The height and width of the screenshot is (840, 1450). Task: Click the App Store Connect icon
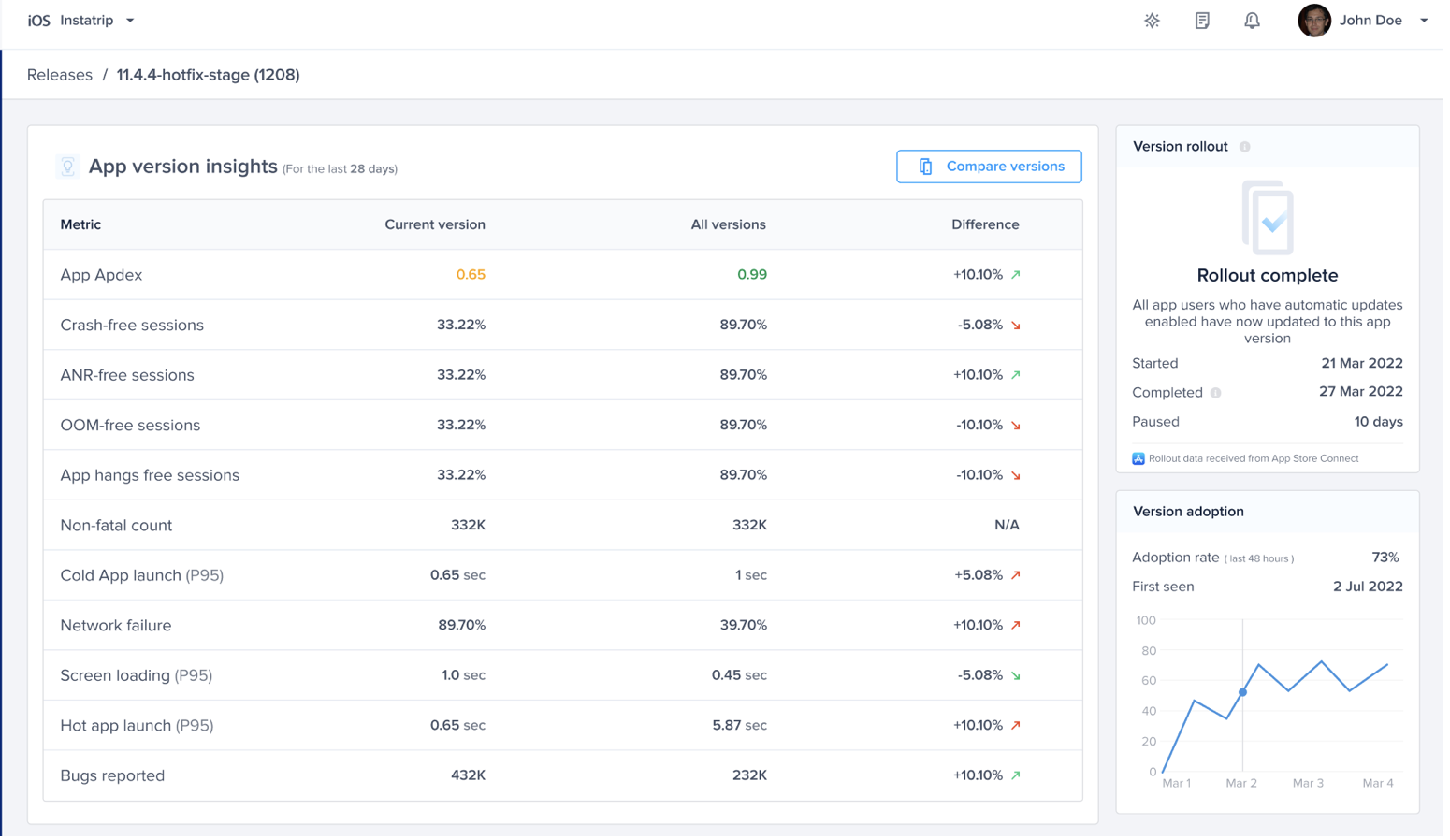pos(1138,458)
